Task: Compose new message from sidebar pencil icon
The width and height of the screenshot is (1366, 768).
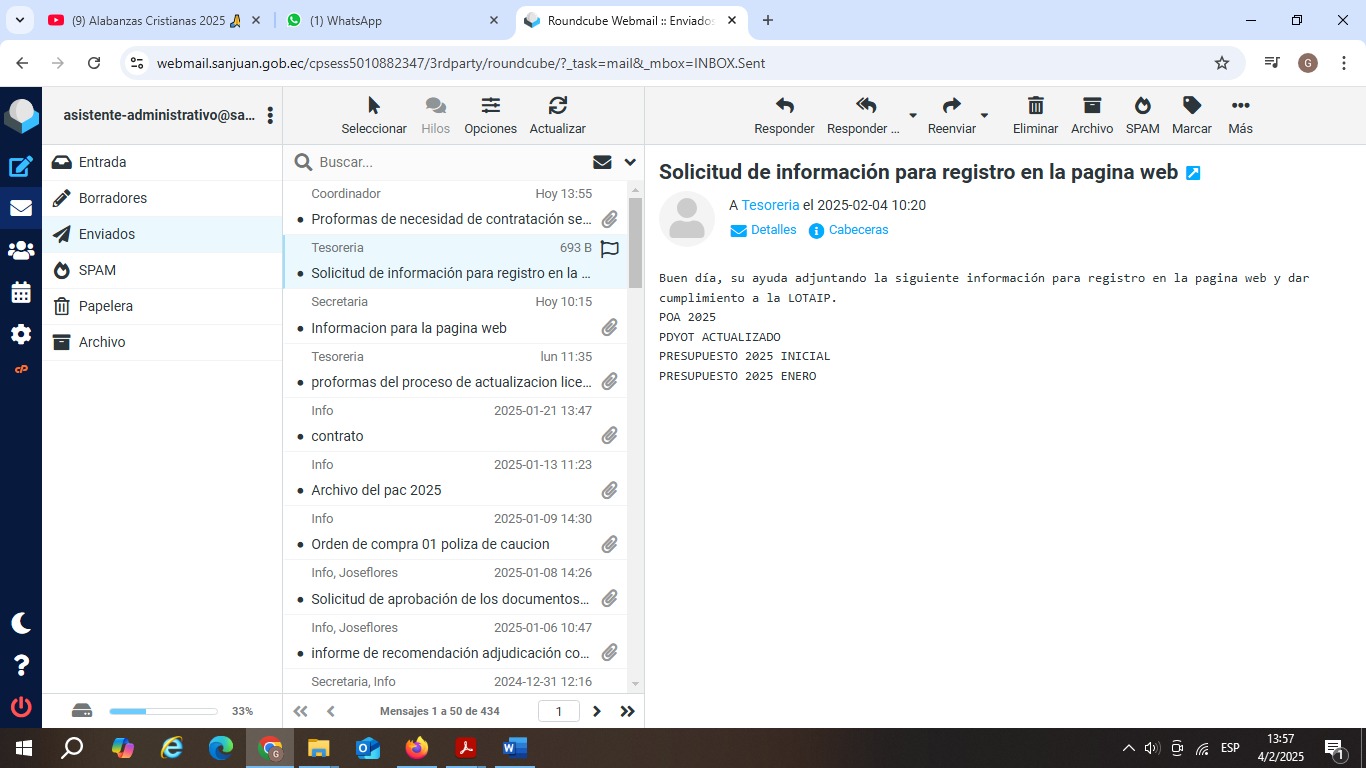Action: coord(21,167)
